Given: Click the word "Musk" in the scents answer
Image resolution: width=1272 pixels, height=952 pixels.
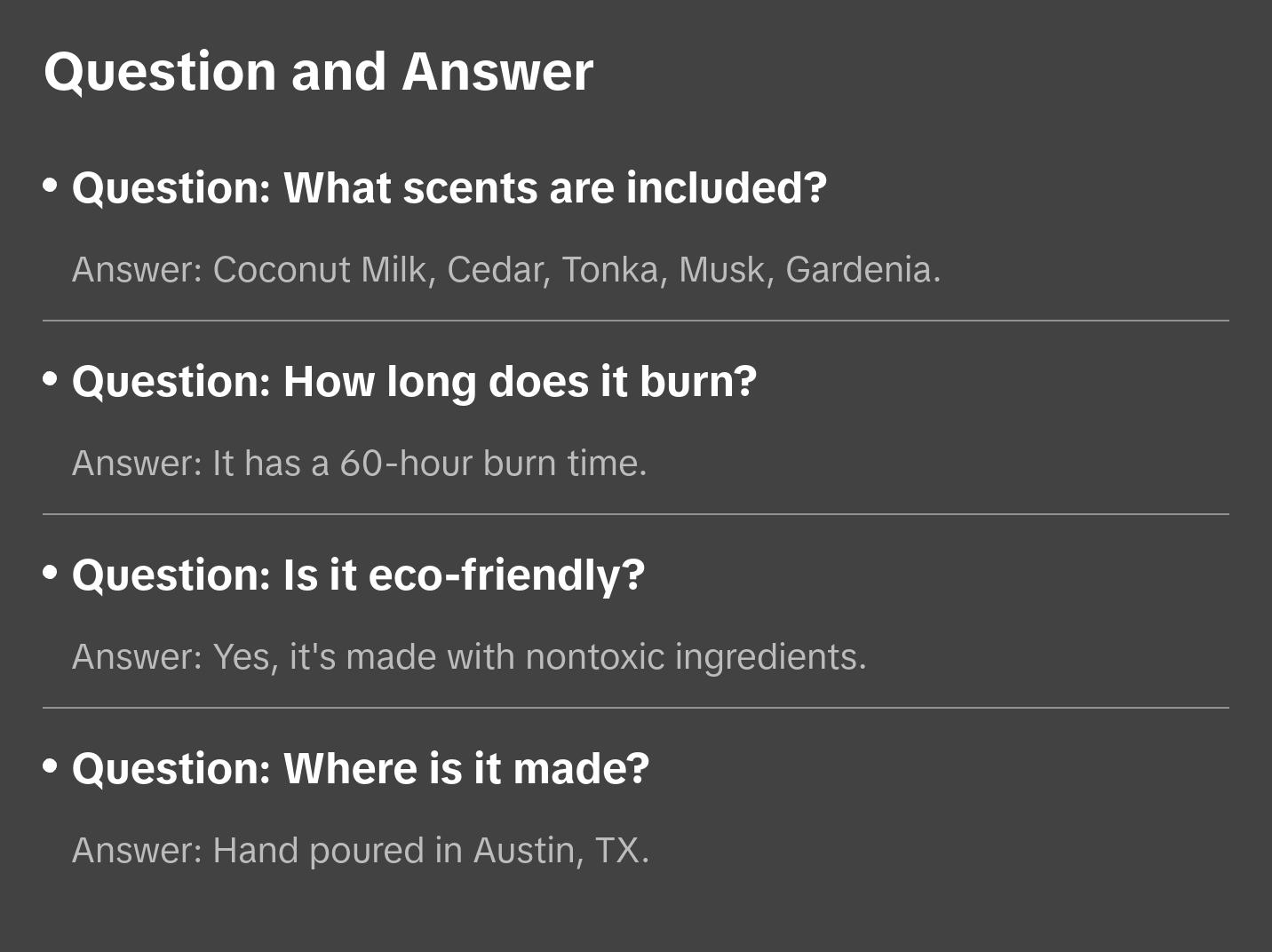Looking at the screenshot, I should coord(721,270).
